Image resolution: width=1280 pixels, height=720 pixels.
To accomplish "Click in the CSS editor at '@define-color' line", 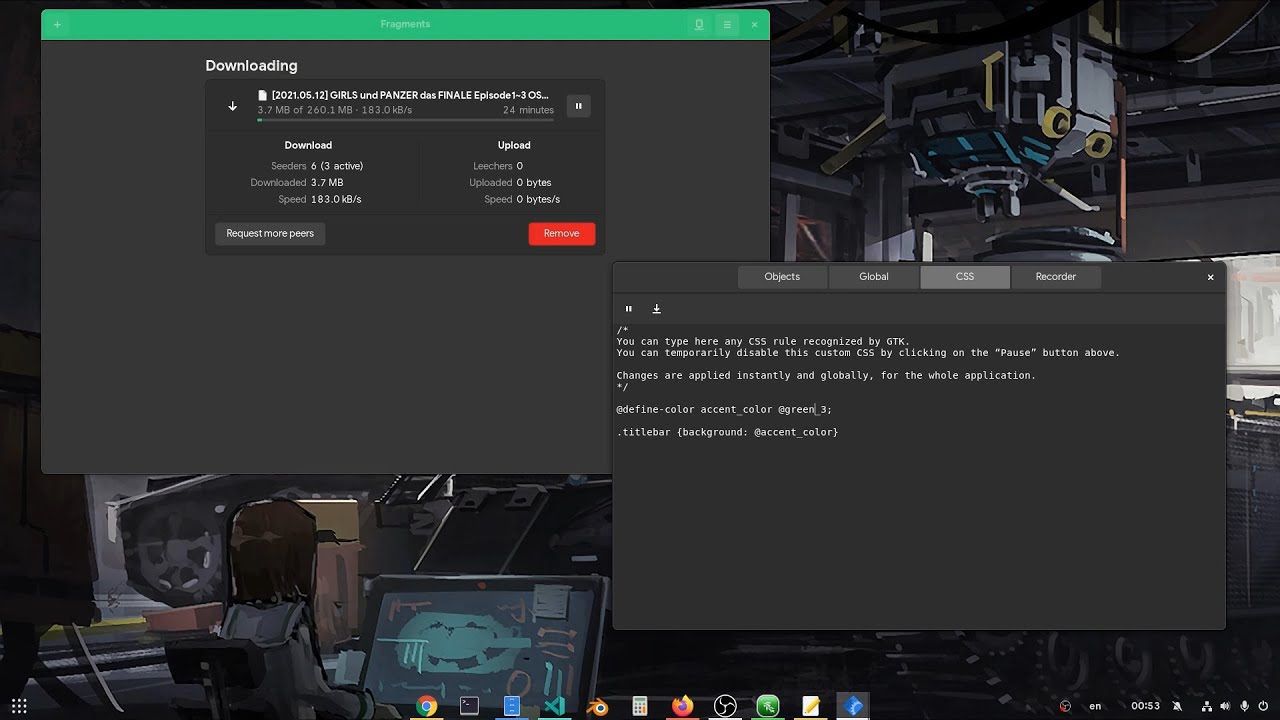I will point(724,409).
